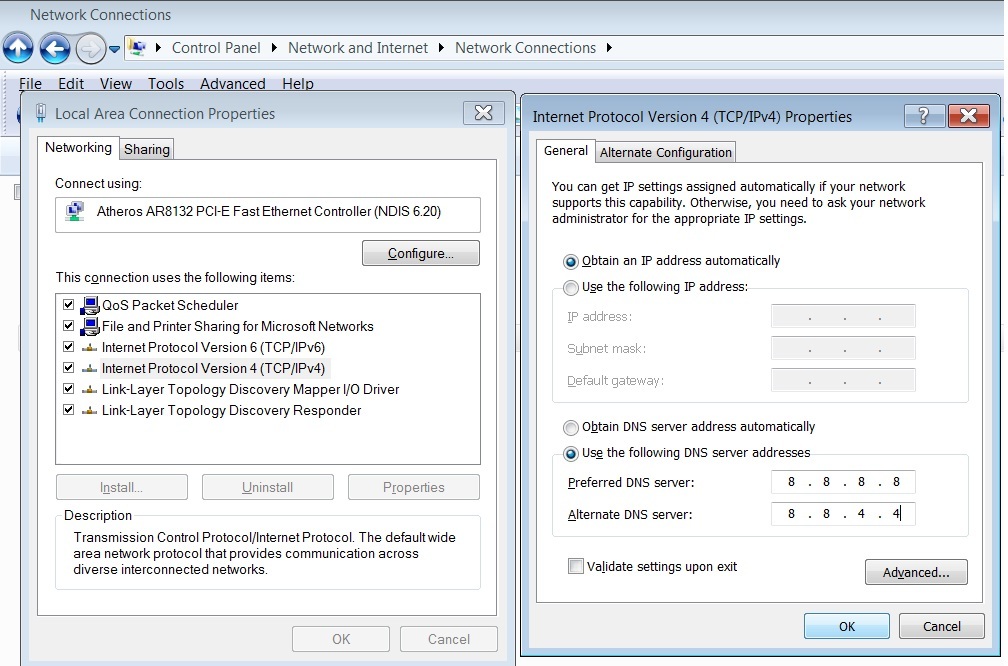Click Properties button under items list
The image size is (1008, 666).
coord(413,487)
